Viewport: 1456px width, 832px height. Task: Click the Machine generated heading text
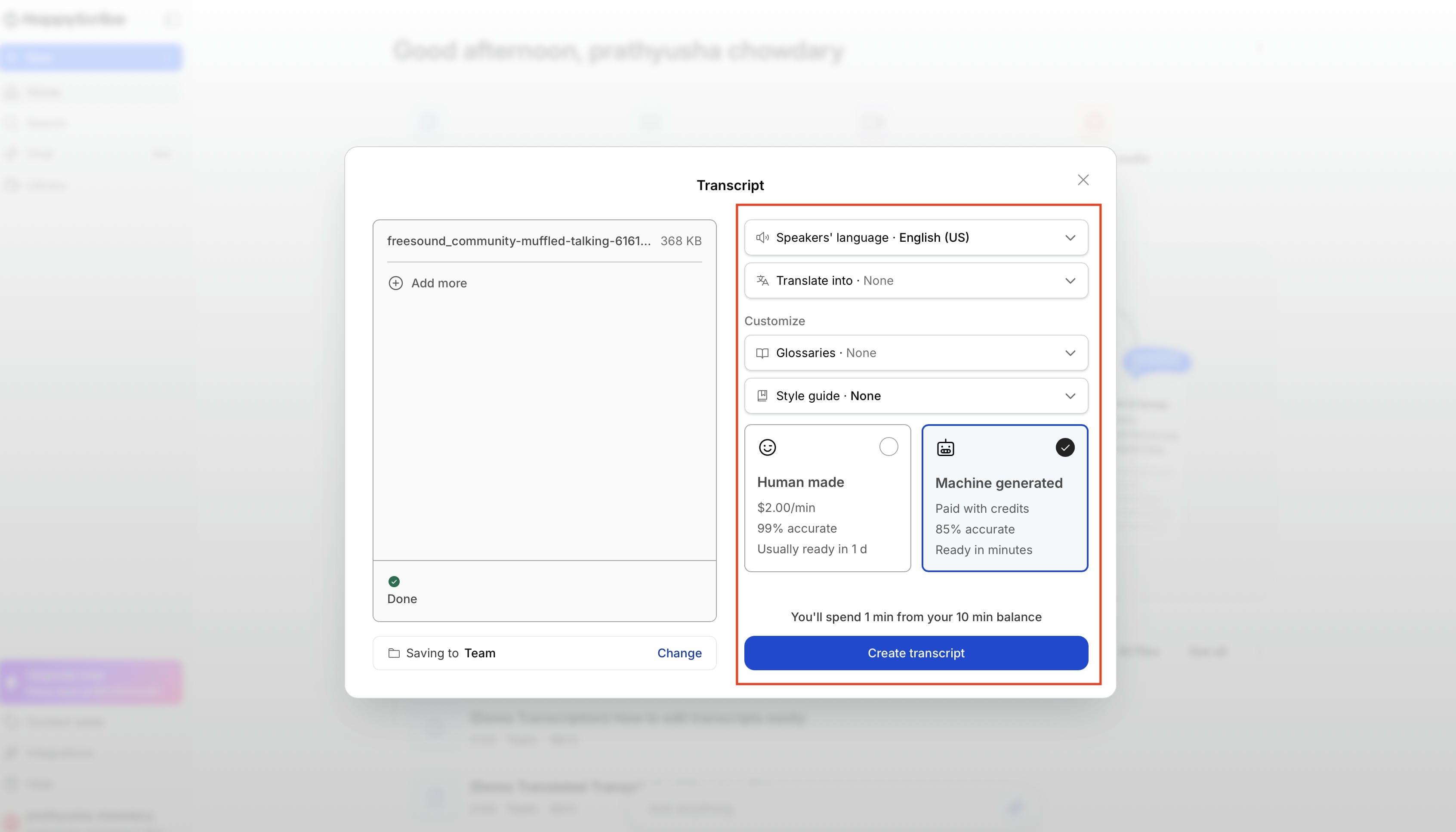[x=999, y=483]
